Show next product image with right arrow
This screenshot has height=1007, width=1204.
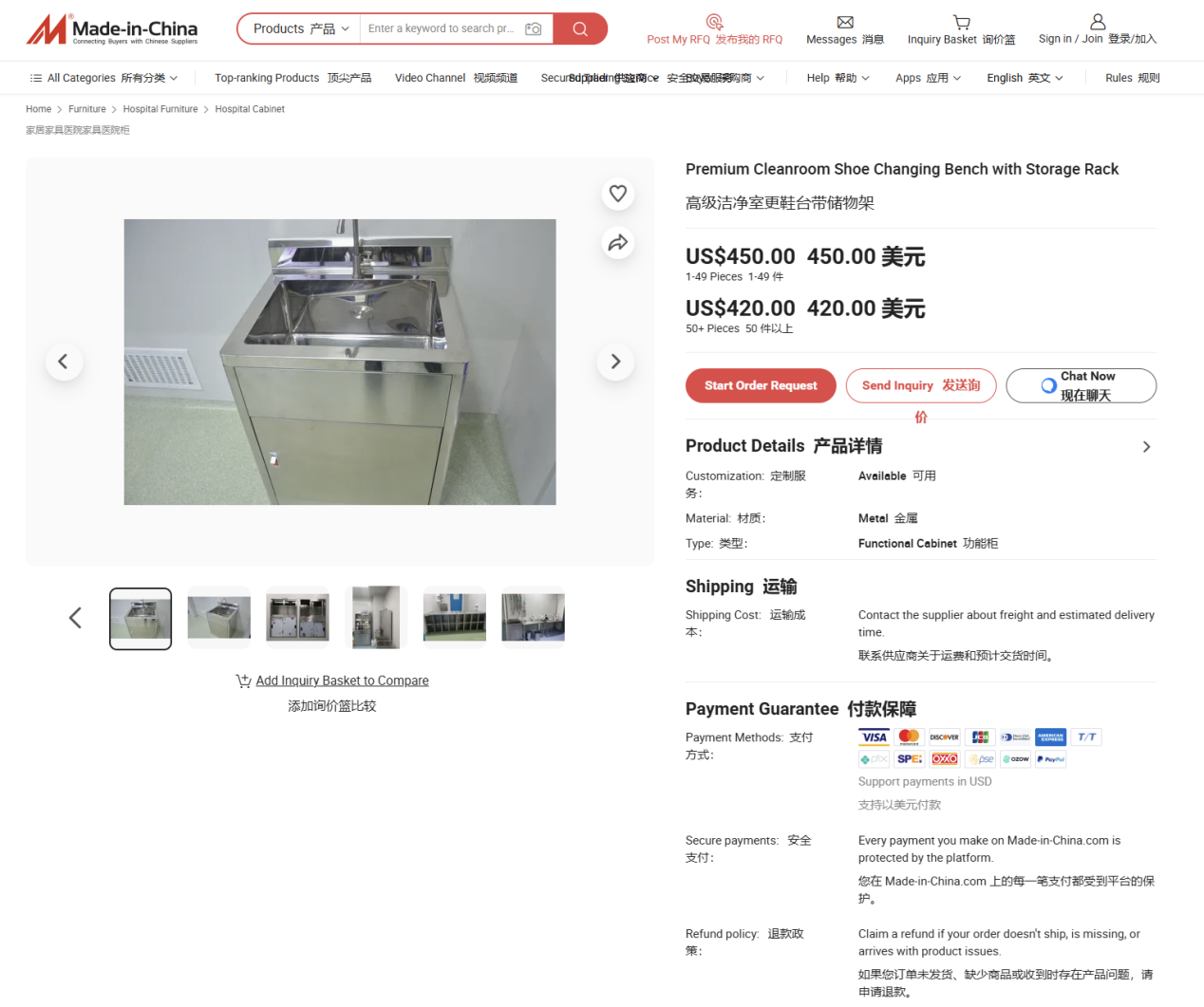[615, 362]
